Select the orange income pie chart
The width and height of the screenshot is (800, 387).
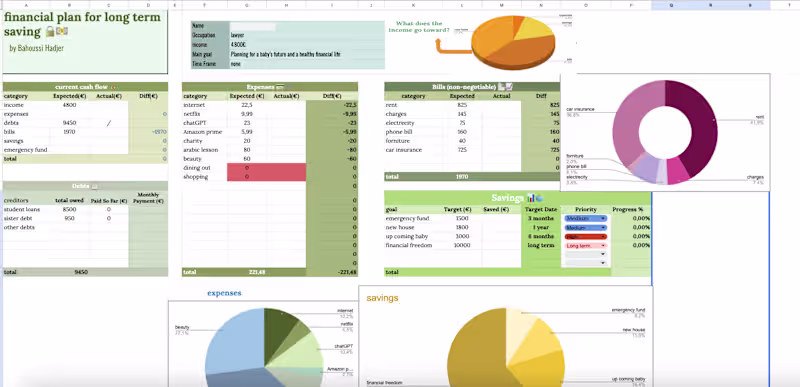tap(513, 42)
